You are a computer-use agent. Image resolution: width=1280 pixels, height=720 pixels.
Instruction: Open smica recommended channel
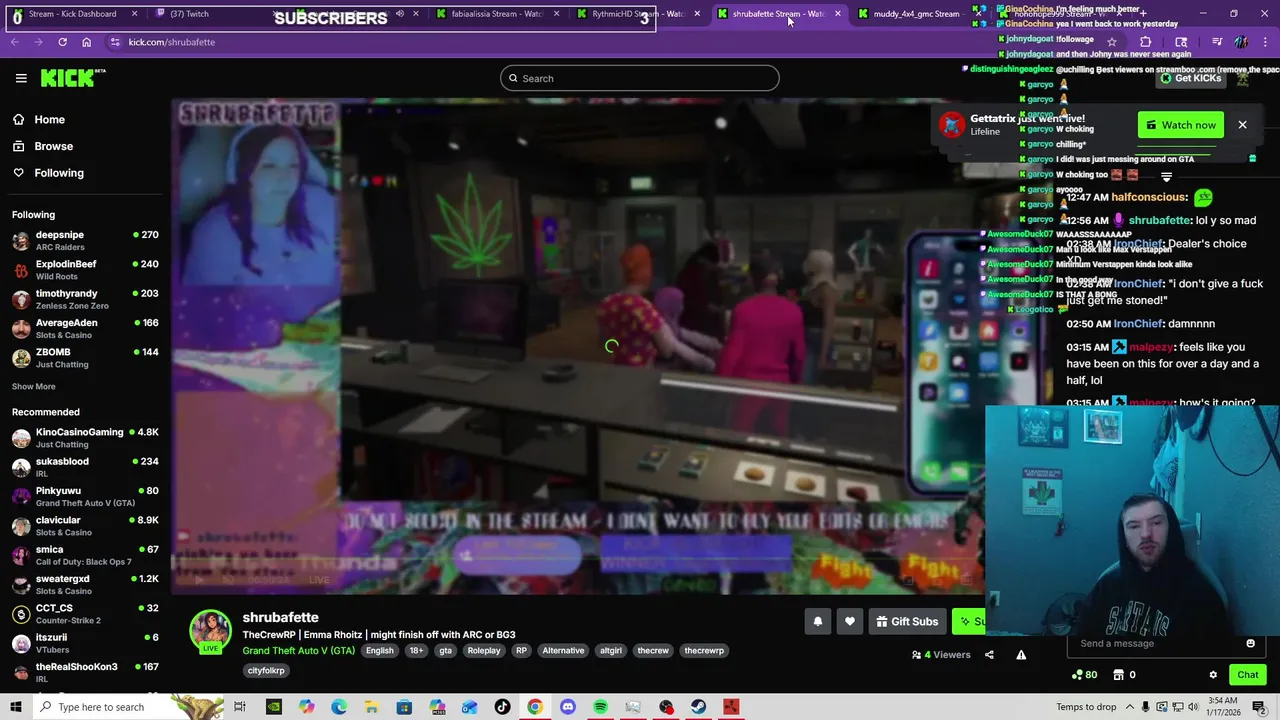(85, 554)
